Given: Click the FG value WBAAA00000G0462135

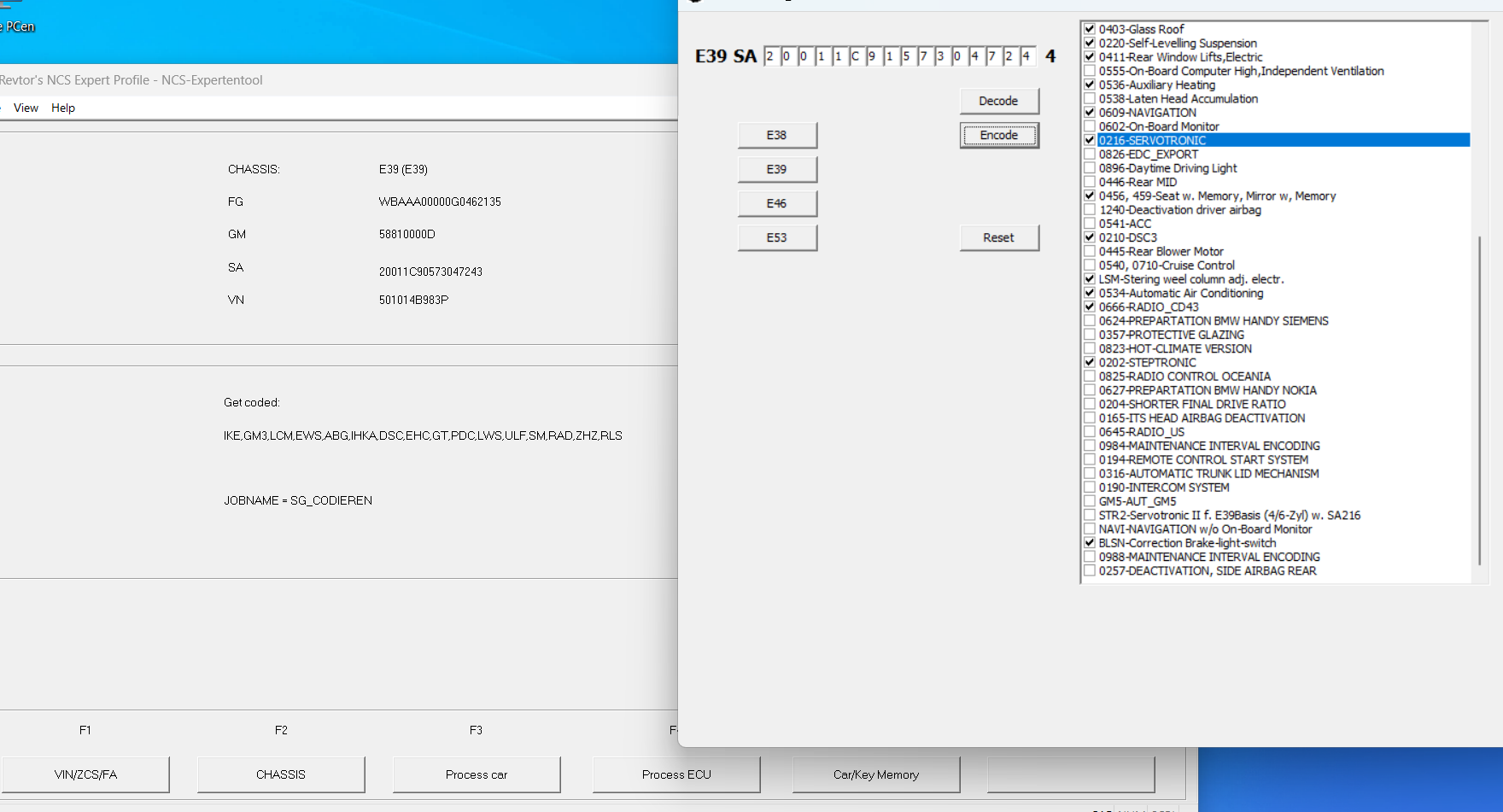Looking at the screenshot, I should coord(440,202).
